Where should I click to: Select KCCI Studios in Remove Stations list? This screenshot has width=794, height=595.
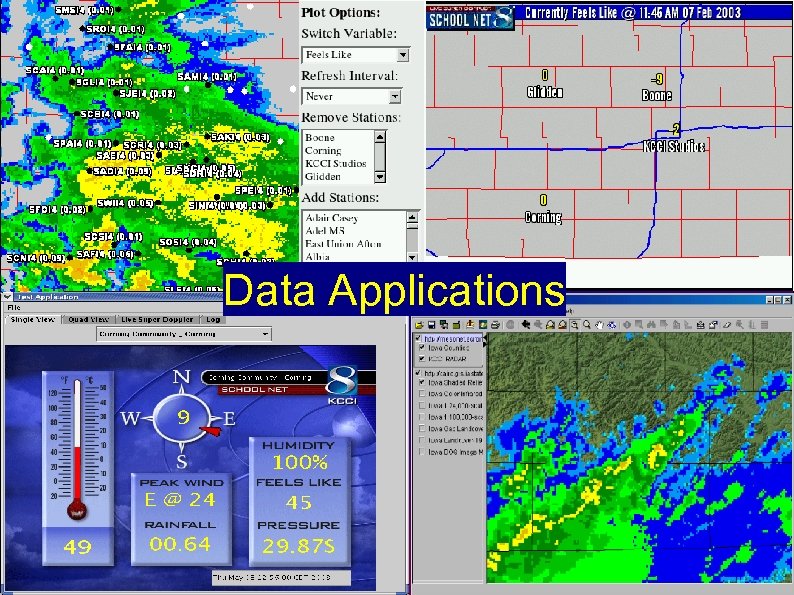(x=335, y=164)
